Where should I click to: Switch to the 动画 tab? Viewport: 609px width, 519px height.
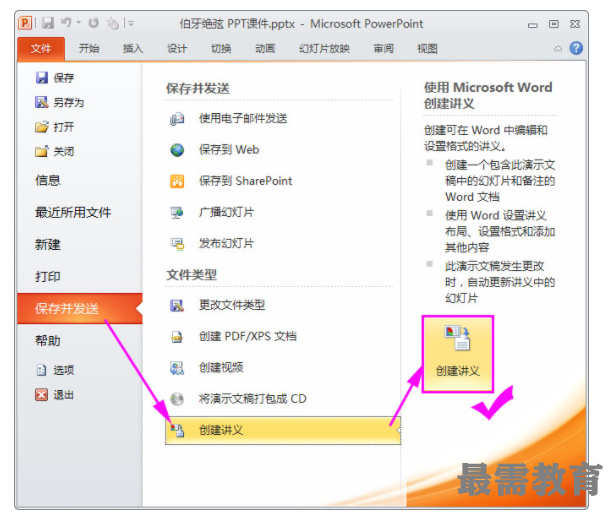click(265, 49)
